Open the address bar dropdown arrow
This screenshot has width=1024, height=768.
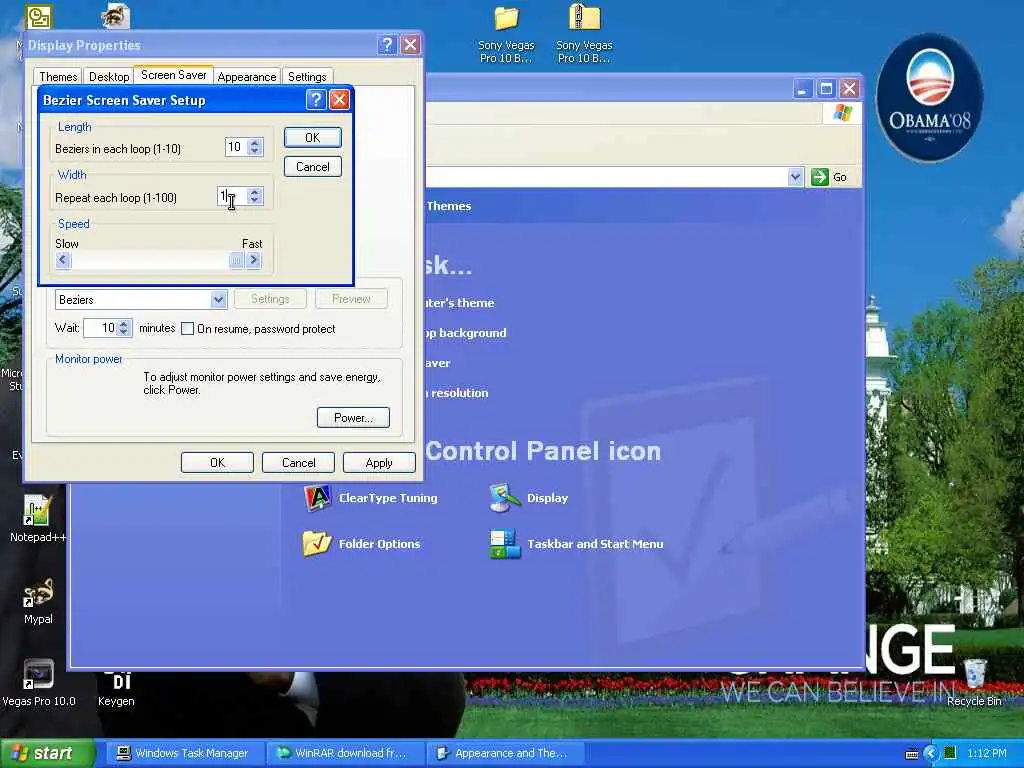(795, 177)
